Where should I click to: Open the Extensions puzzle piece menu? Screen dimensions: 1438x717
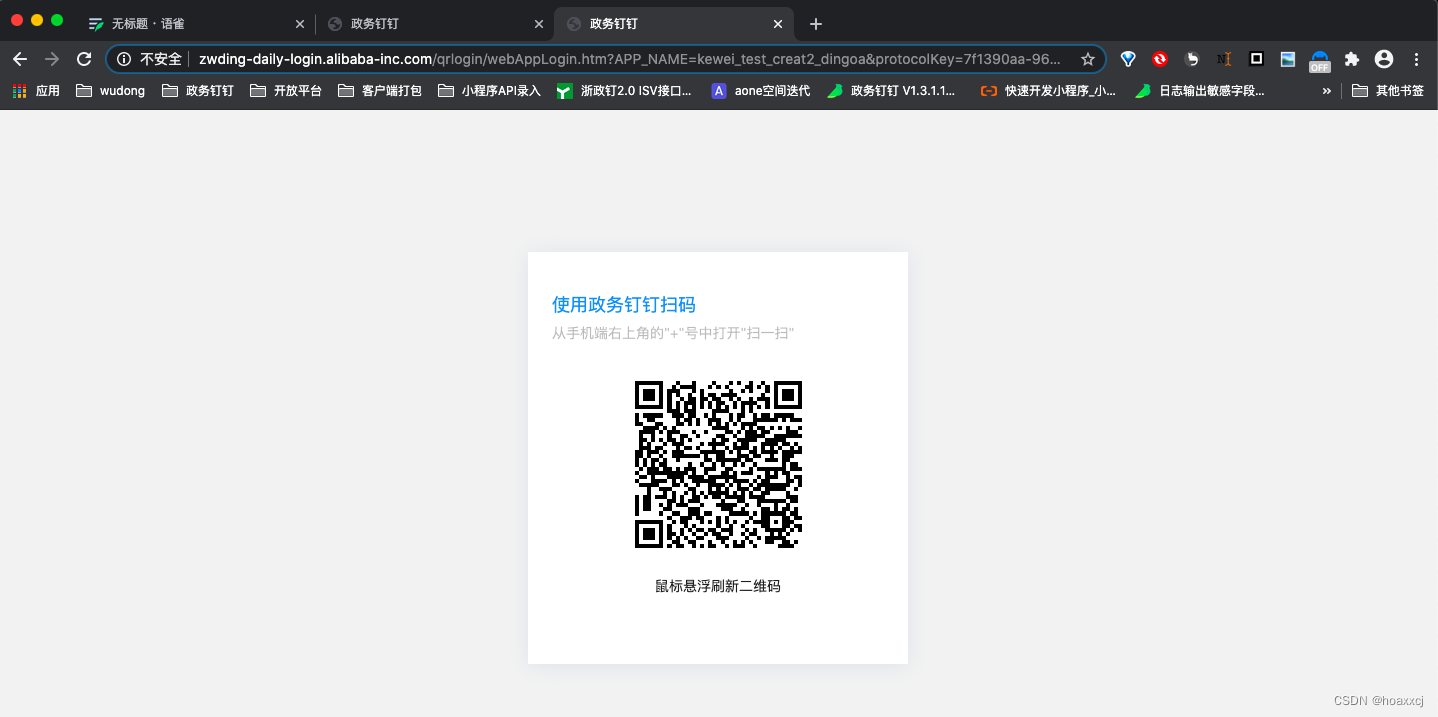pyautogui.click(x=1352, y=59)
